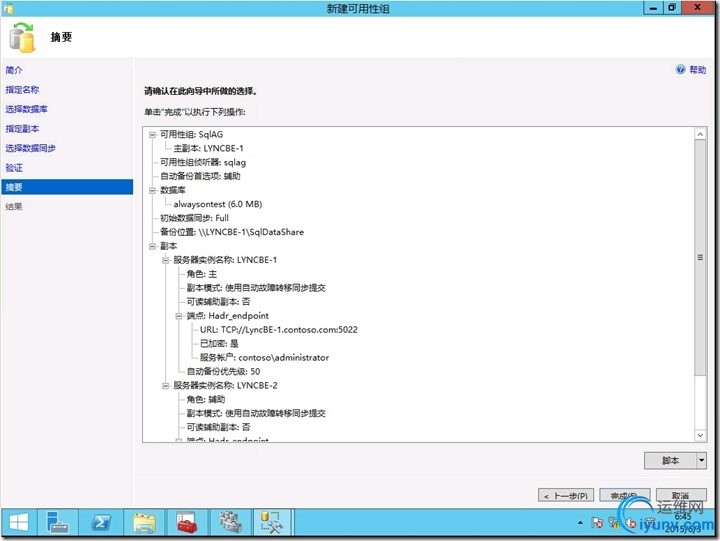Viewport: 720px width, 541px height.
Task: Open the Windows Start button
Action: click(19, 522)
